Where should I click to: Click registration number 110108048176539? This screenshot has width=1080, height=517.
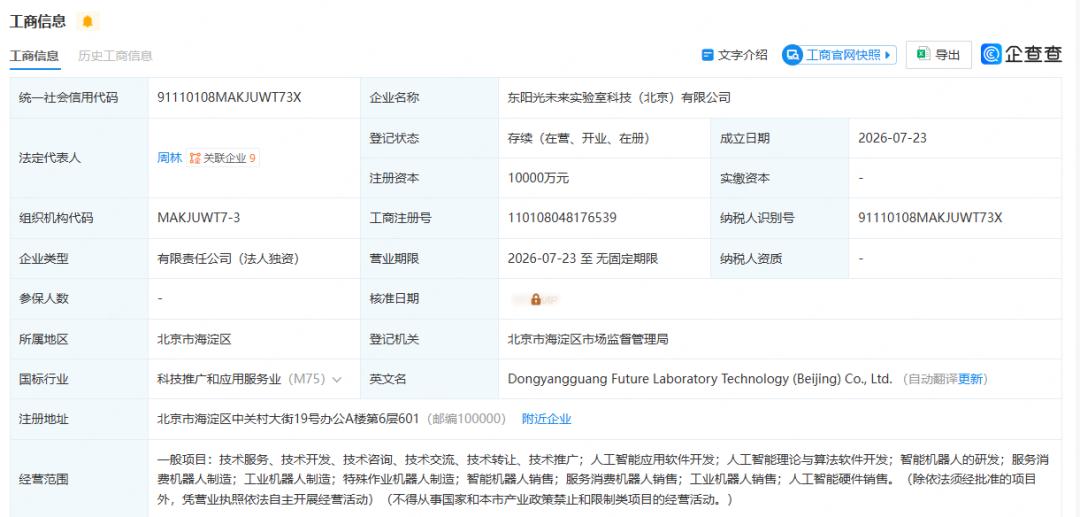click(562, 218)
